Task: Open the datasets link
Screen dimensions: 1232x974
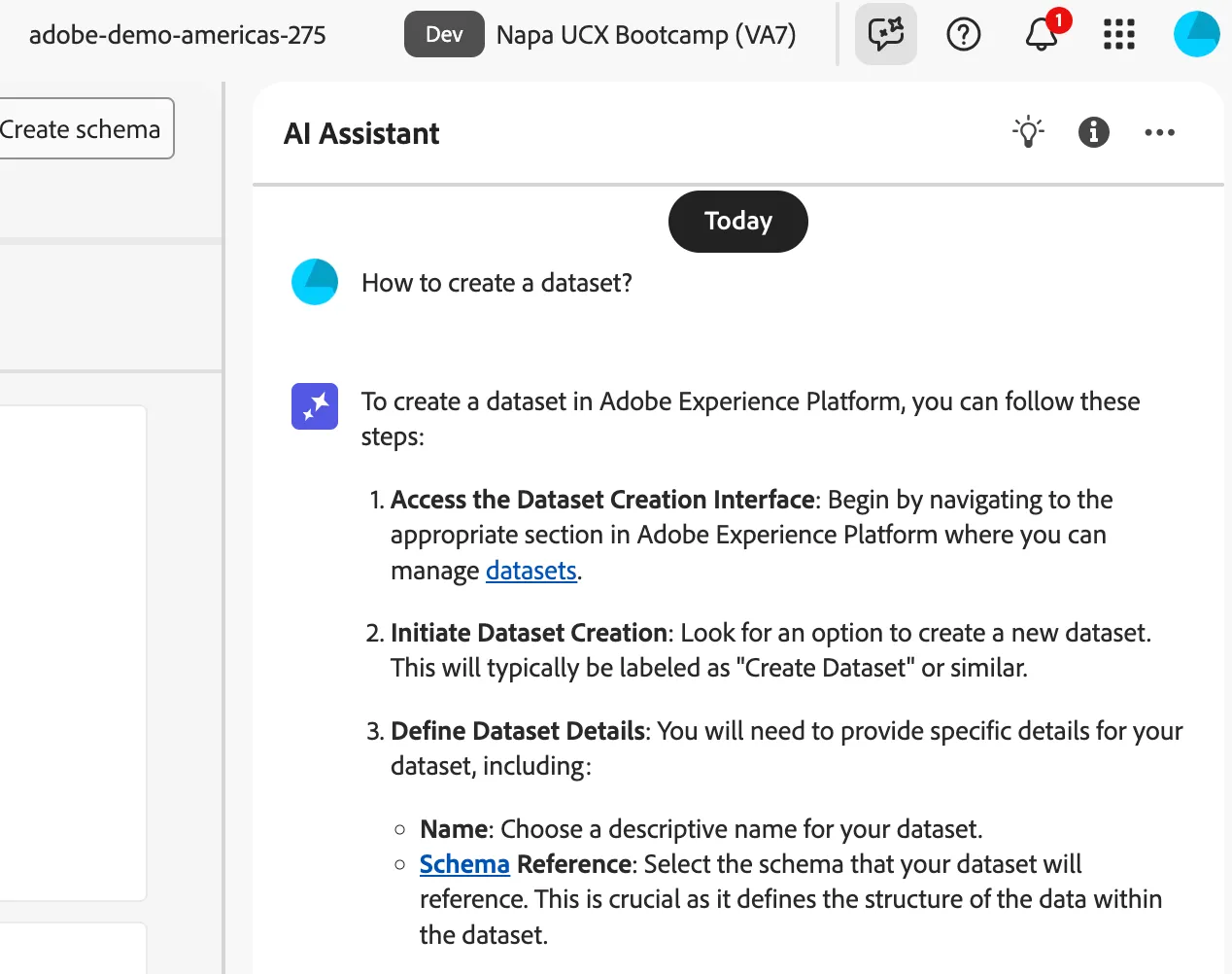Action: point(531,571)
